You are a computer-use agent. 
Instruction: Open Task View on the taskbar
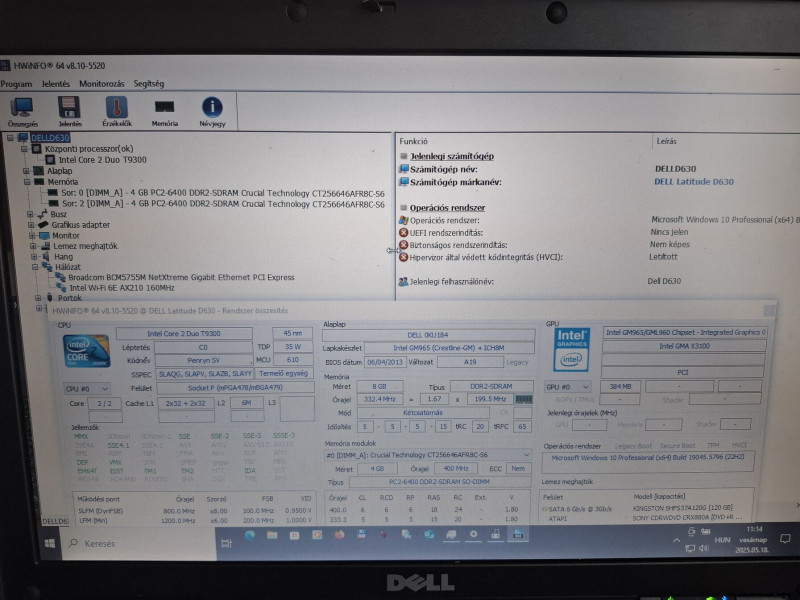(x=227, y=543)
